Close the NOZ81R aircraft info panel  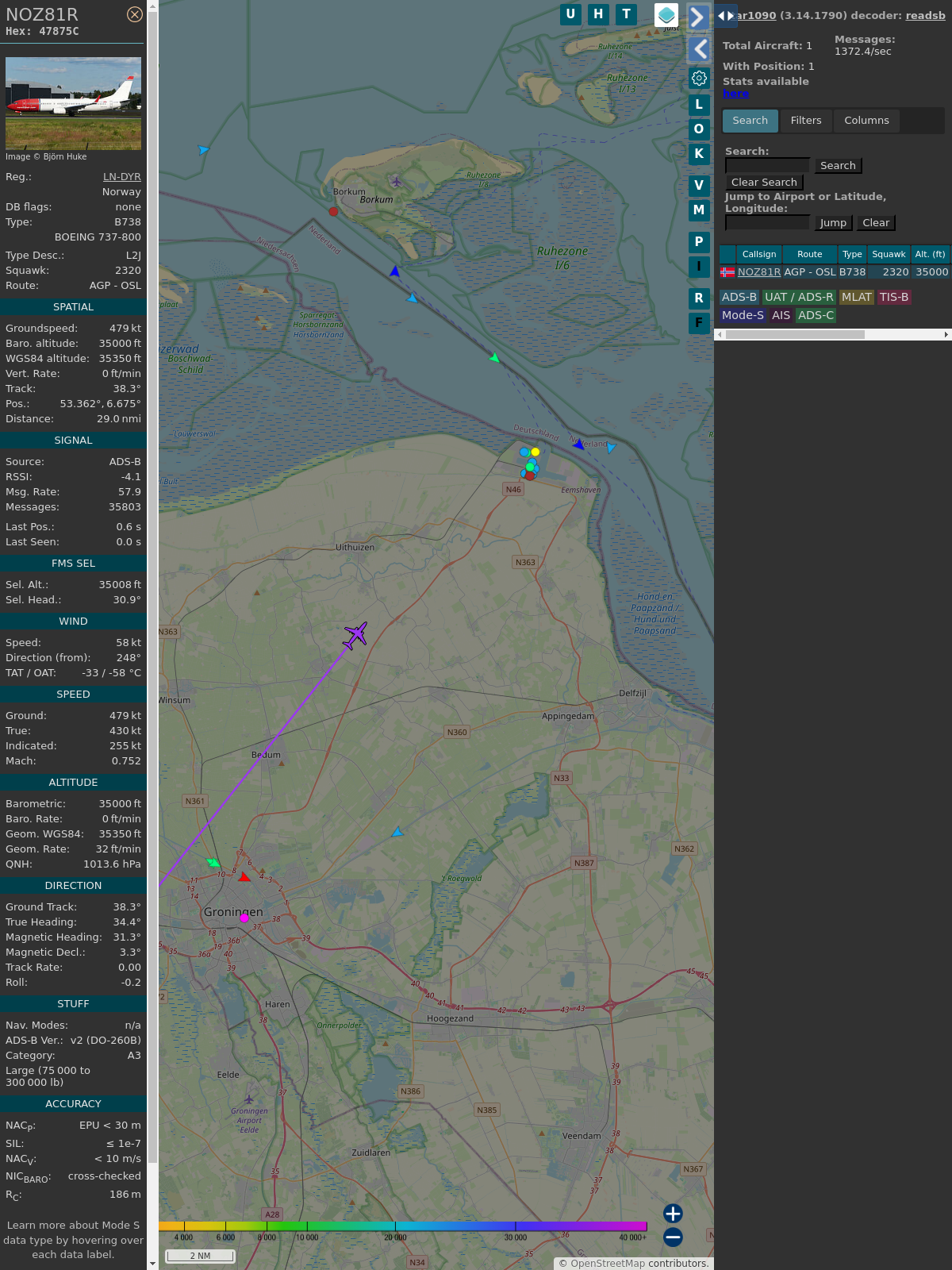pyautogui.click(x=135, y=14)
